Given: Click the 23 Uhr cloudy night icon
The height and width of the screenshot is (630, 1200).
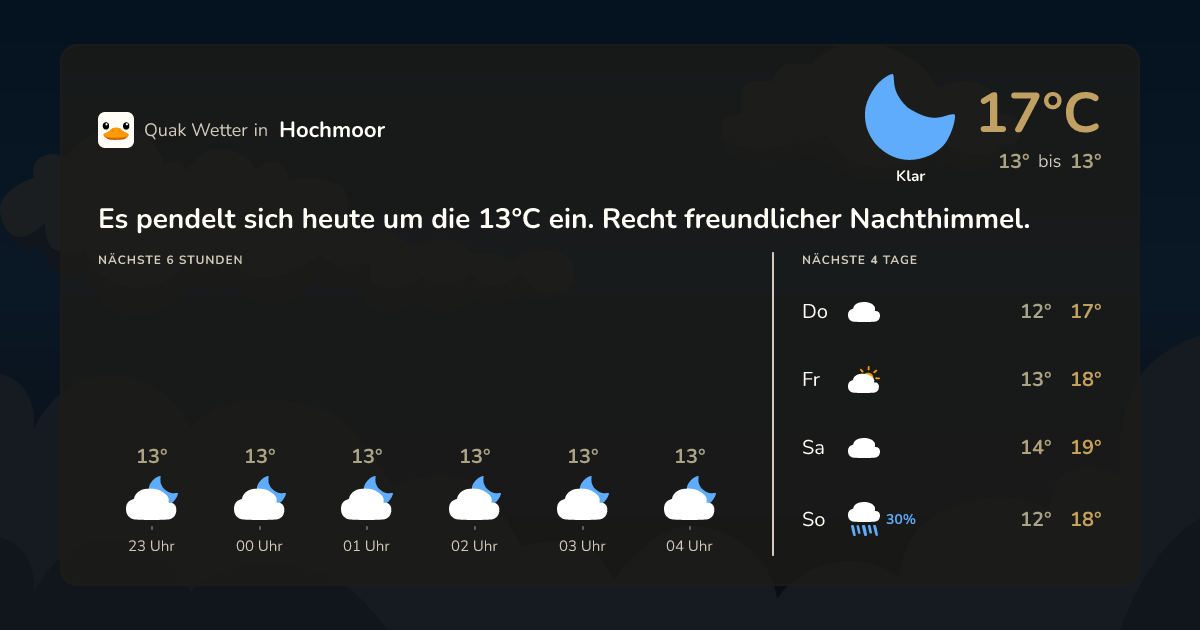Looking at the screenshot, I should tap(152, 498).
